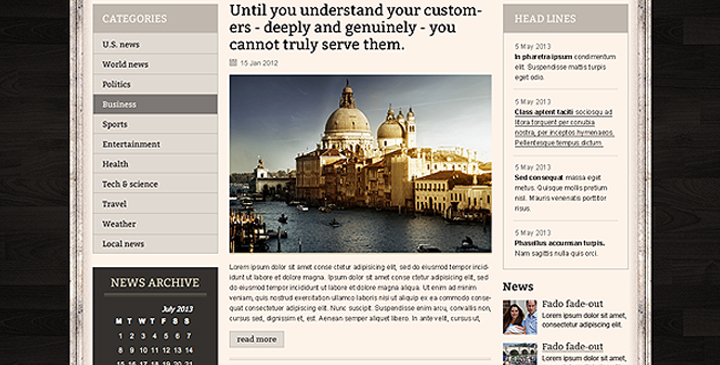
Task: Open first 'Fado fade-out' news link
Action: (572, 304)
